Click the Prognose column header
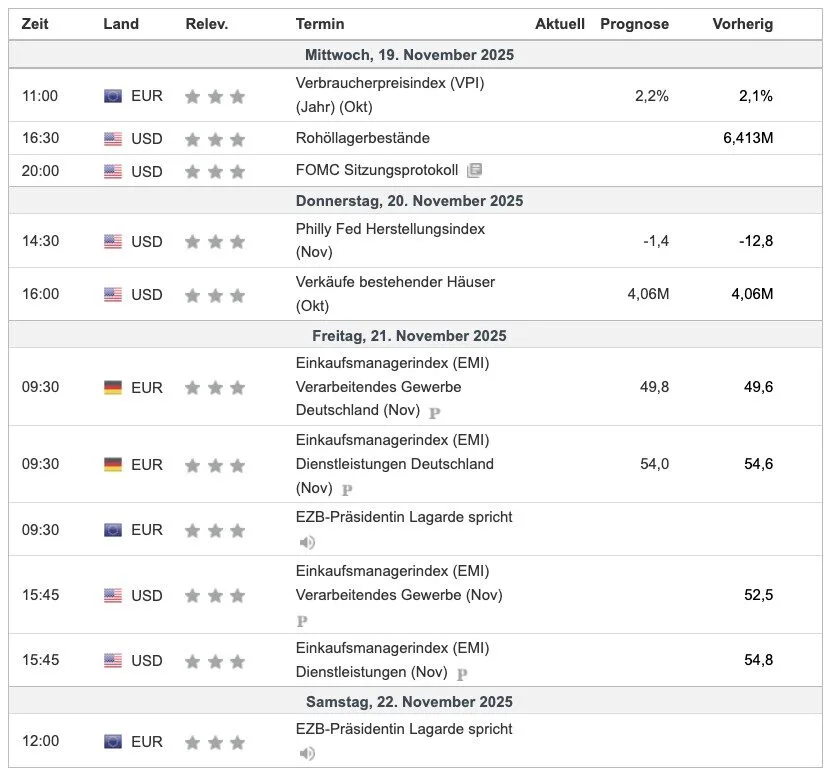This screenshot has width=828, height=777. point(634,24)
